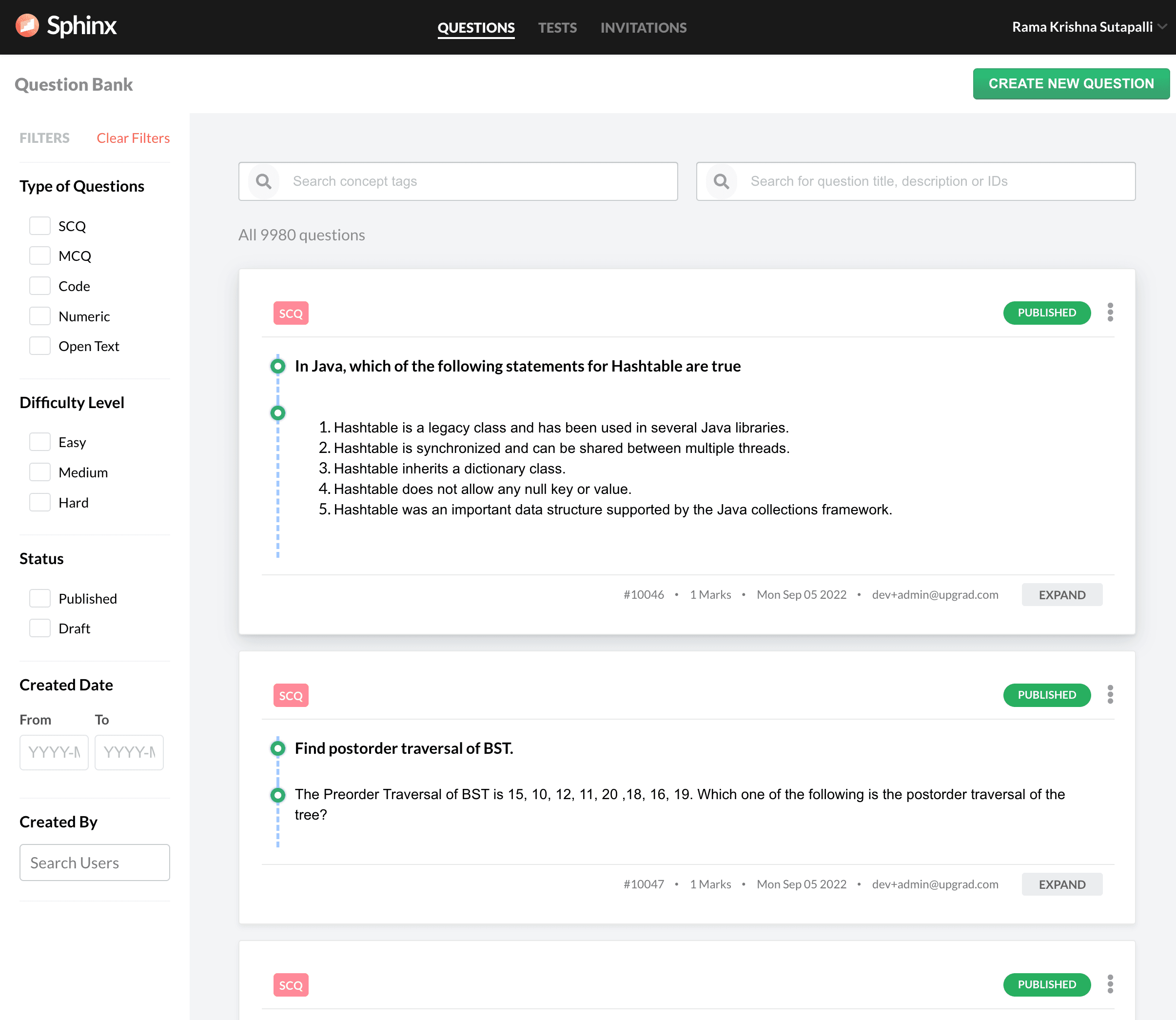Open the three-dot menu on the third question card
Image resolution: width=1176 pixels, height=1020 pixels.
[1110, 984]
